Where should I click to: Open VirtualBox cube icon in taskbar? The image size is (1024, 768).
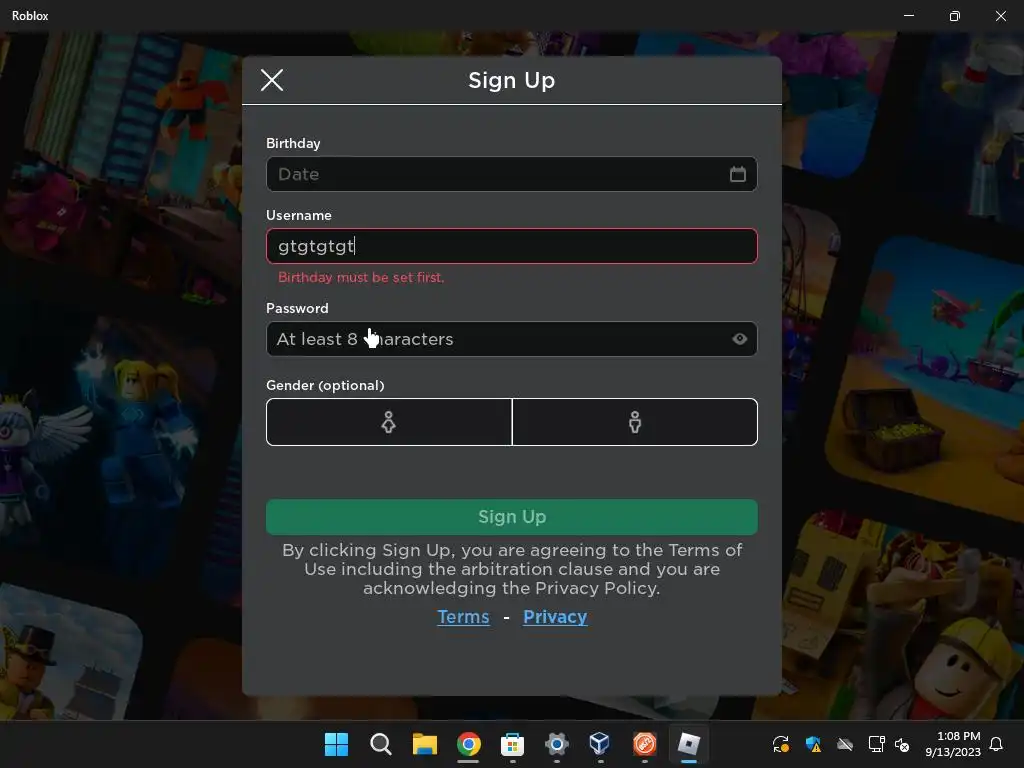[x=600, y=743]
